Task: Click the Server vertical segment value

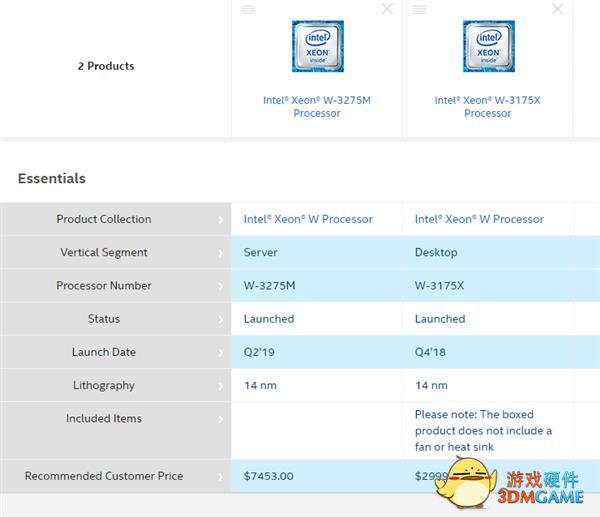Action: point(261,252)
